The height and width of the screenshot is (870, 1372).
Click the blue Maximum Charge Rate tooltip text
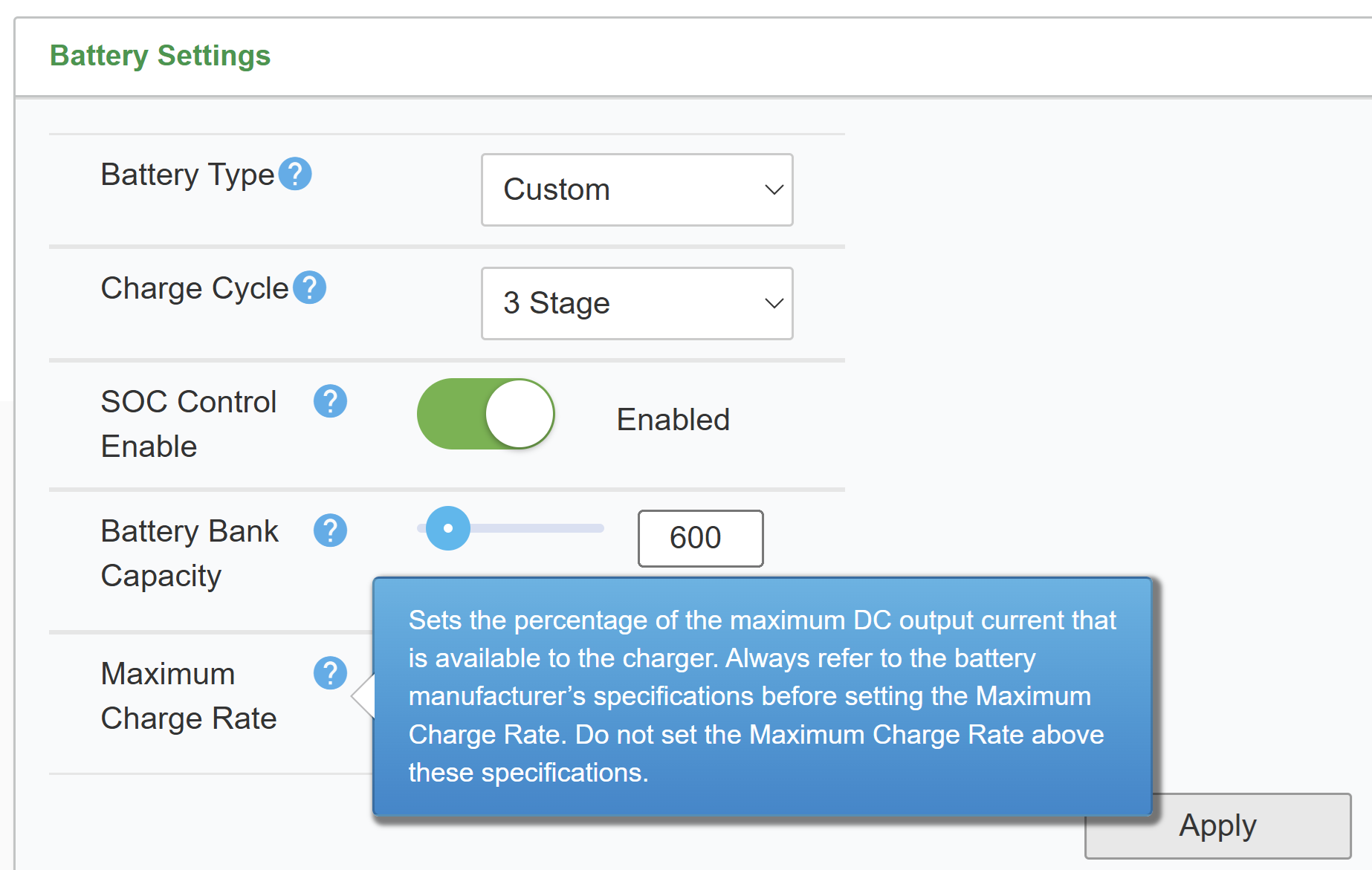pos(761,696)
